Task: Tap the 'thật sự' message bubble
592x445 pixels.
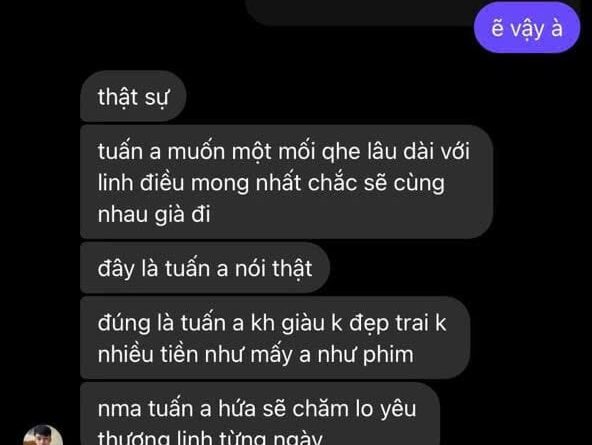Action: tap(133, 97)
